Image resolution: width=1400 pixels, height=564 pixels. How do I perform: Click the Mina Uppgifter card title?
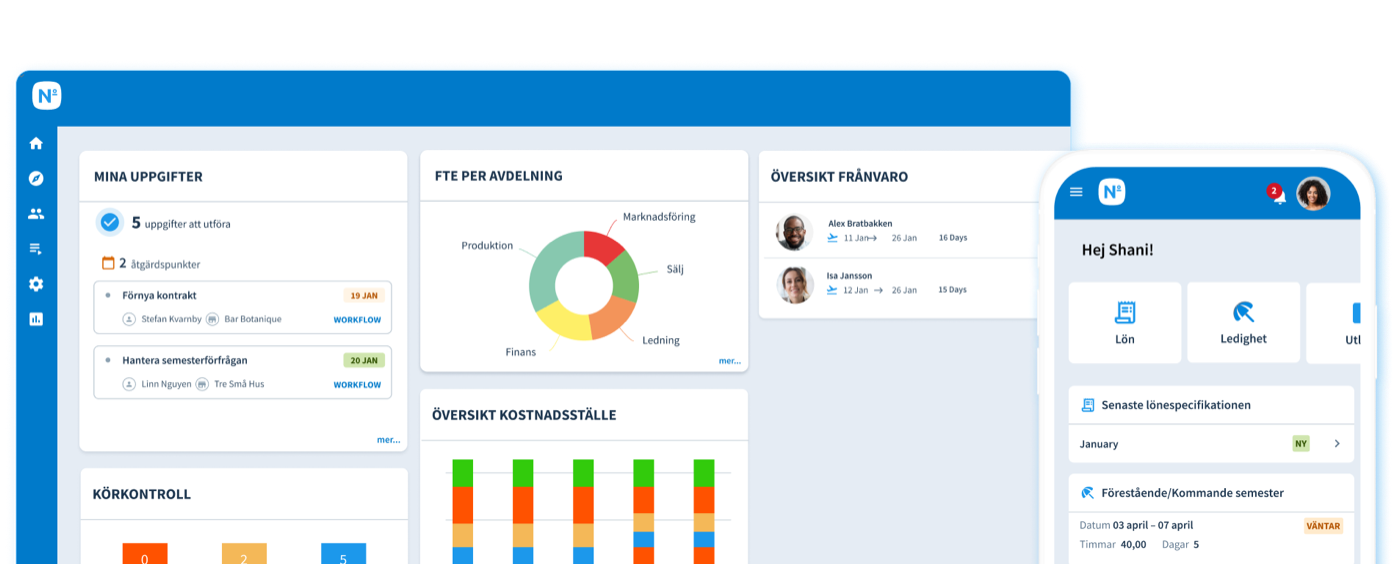148,177
